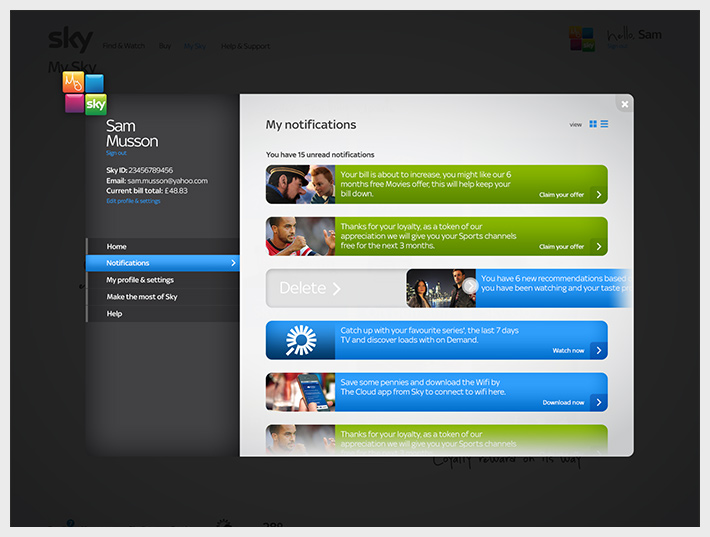This screenshot has width=710, height=537.
Task: Open arrow on bill increase Movies offer
Action: click(x=599, y=195)
